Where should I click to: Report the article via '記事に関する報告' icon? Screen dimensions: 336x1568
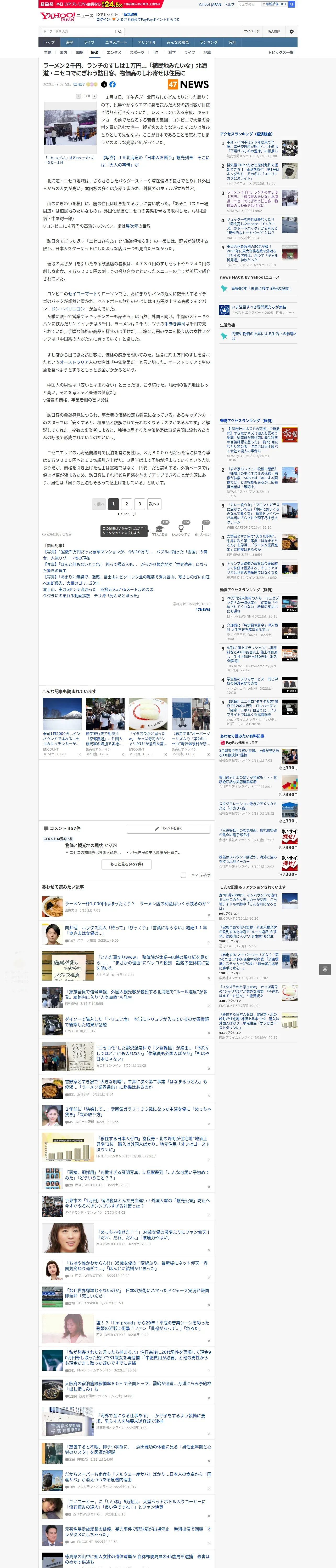pyautogui.click(x=57, y=534)
